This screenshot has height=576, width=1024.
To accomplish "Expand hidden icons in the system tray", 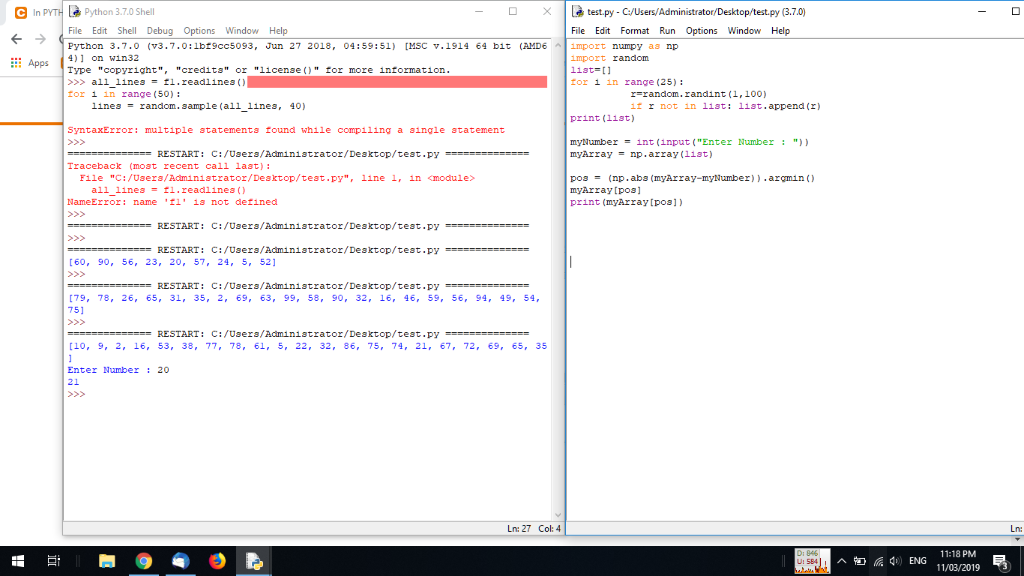I will tap(841, 561).
